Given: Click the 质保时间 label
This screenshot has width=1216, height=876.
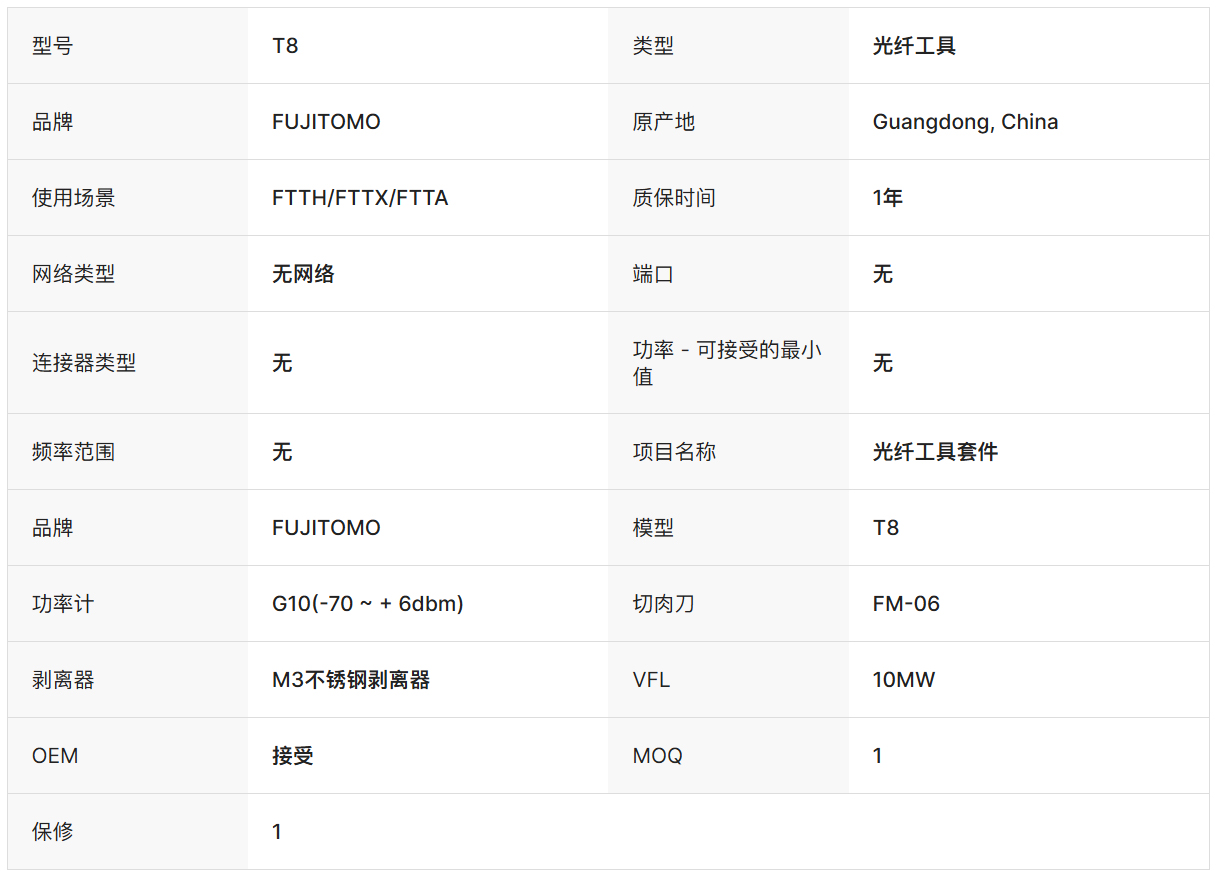Looking at the screenshot, I should (674, 198).
